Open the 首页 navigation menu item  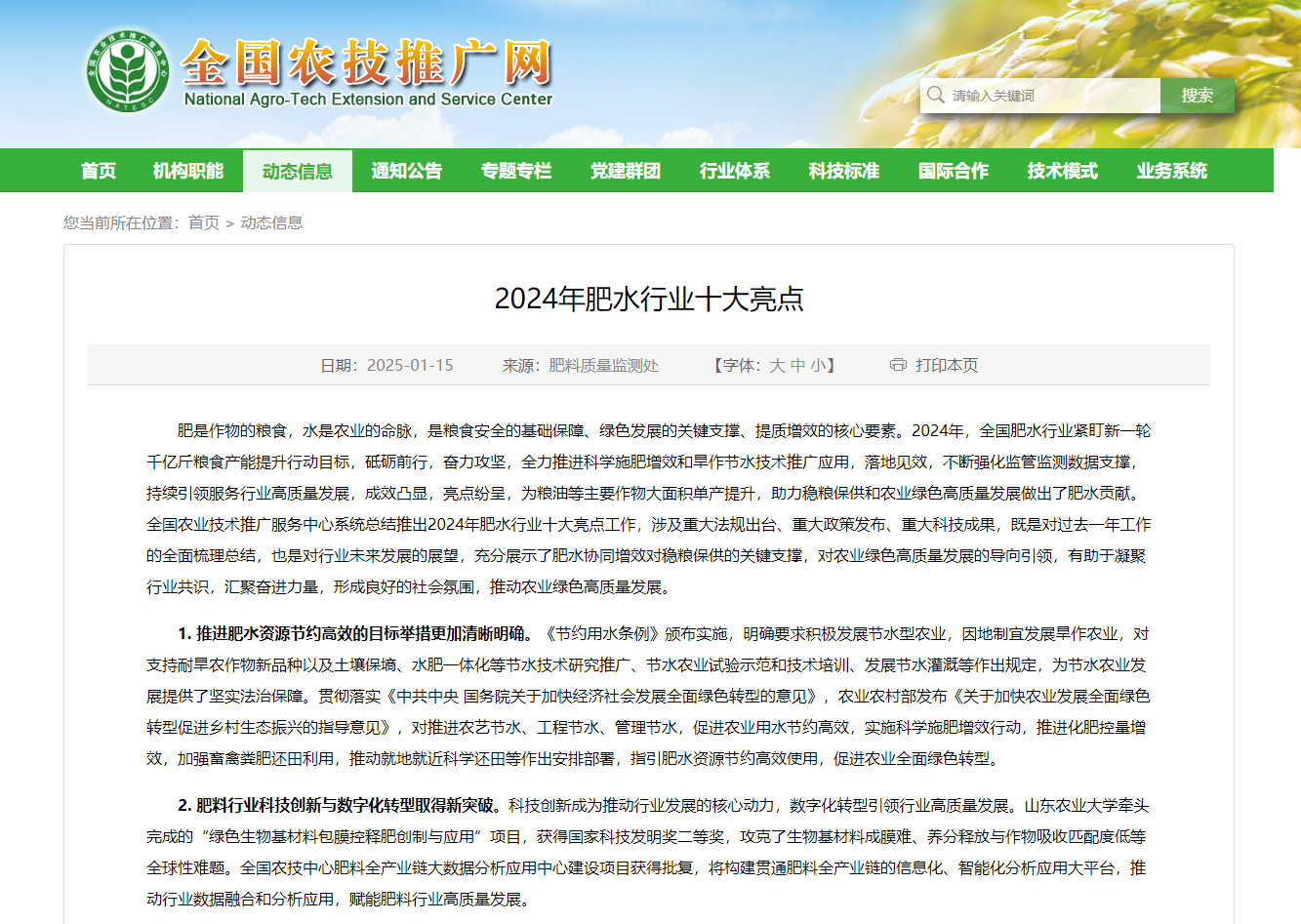point(99,171)
